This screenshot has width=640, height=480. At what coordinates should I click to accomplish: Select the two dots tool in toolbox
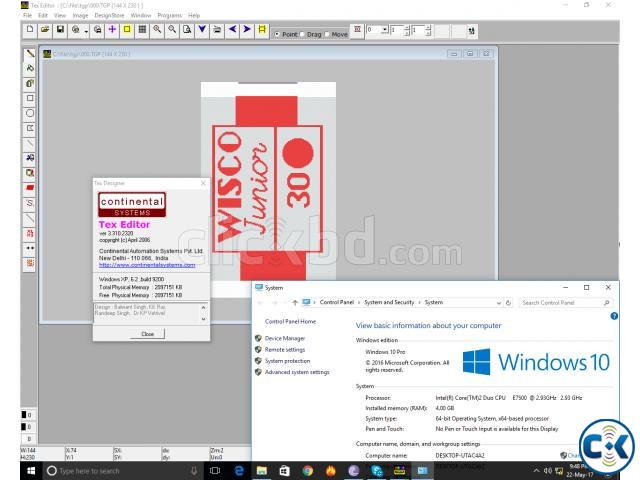[29, 248]
